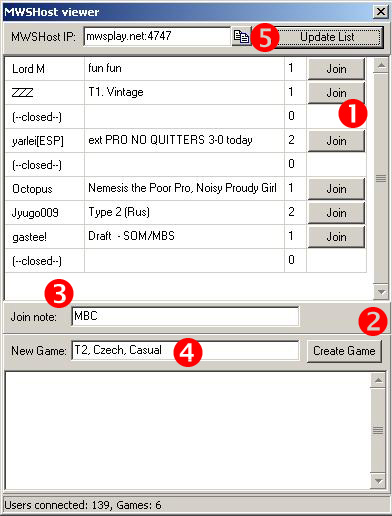Click the status bar 'Users connected: 139, Games: 6'

tap(83, 505)
